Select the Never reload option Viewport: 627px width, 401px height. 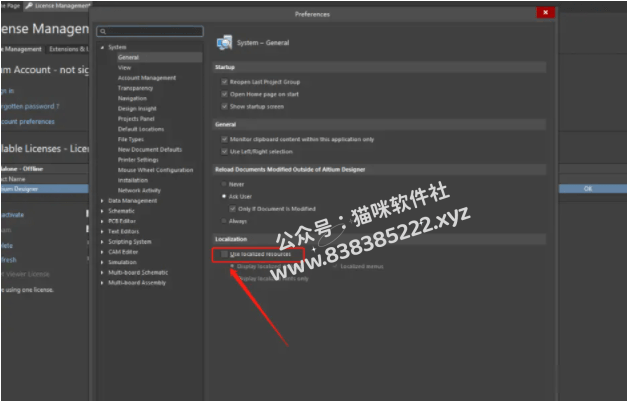tap(224, 184)
